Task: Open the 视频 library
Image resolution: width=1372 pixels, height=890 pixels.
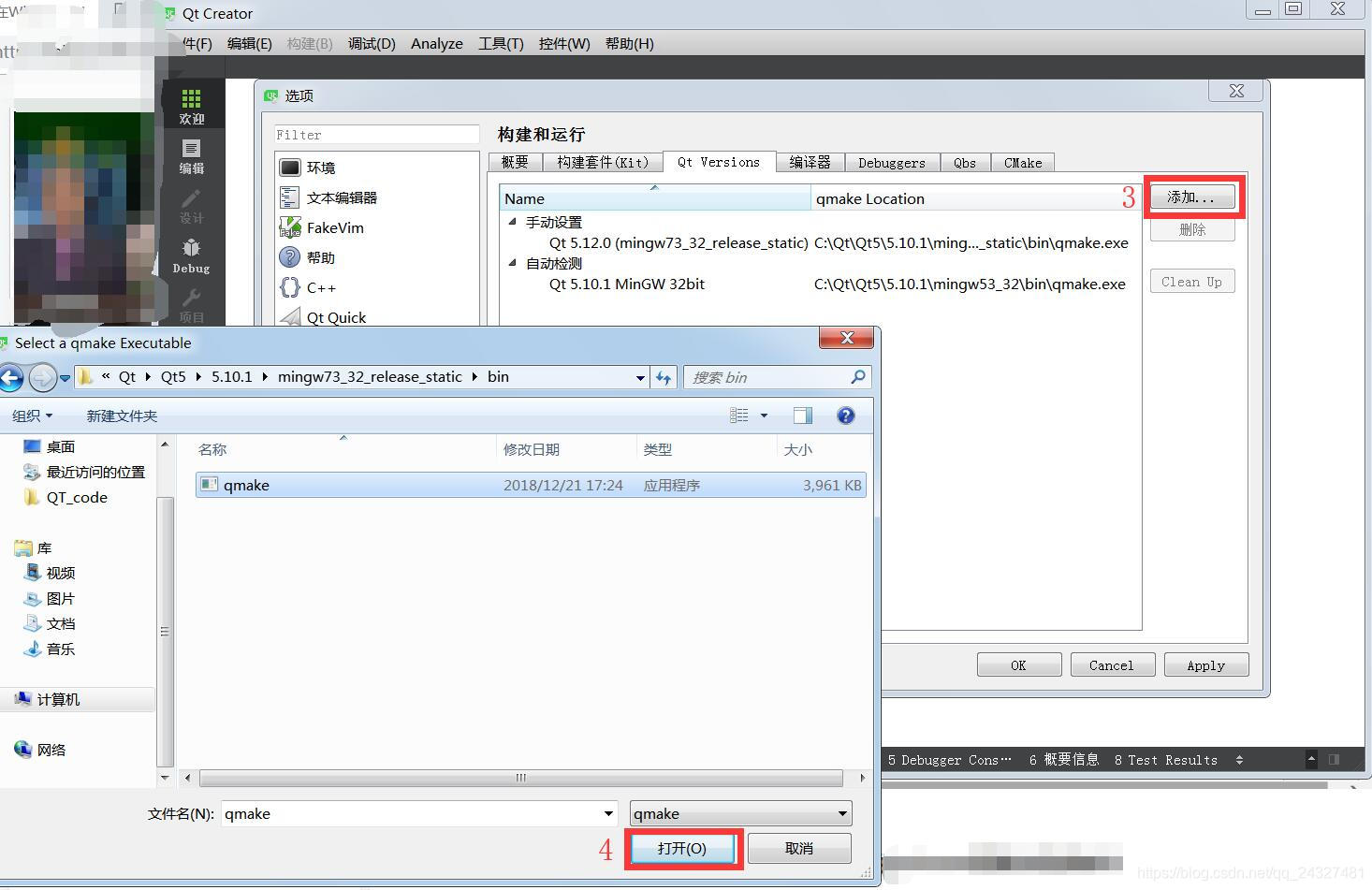Action: coord(50,573)
